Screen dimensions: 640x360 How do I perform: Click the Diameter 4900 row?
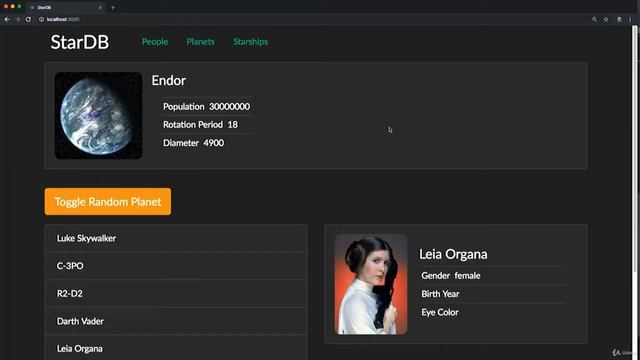207,143
